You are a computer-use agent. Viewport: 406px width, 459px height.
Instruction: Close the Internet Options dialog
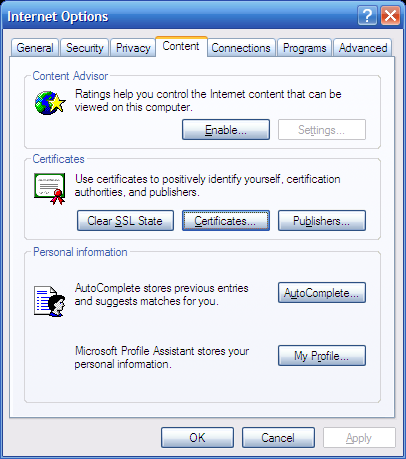pos(390,16)
